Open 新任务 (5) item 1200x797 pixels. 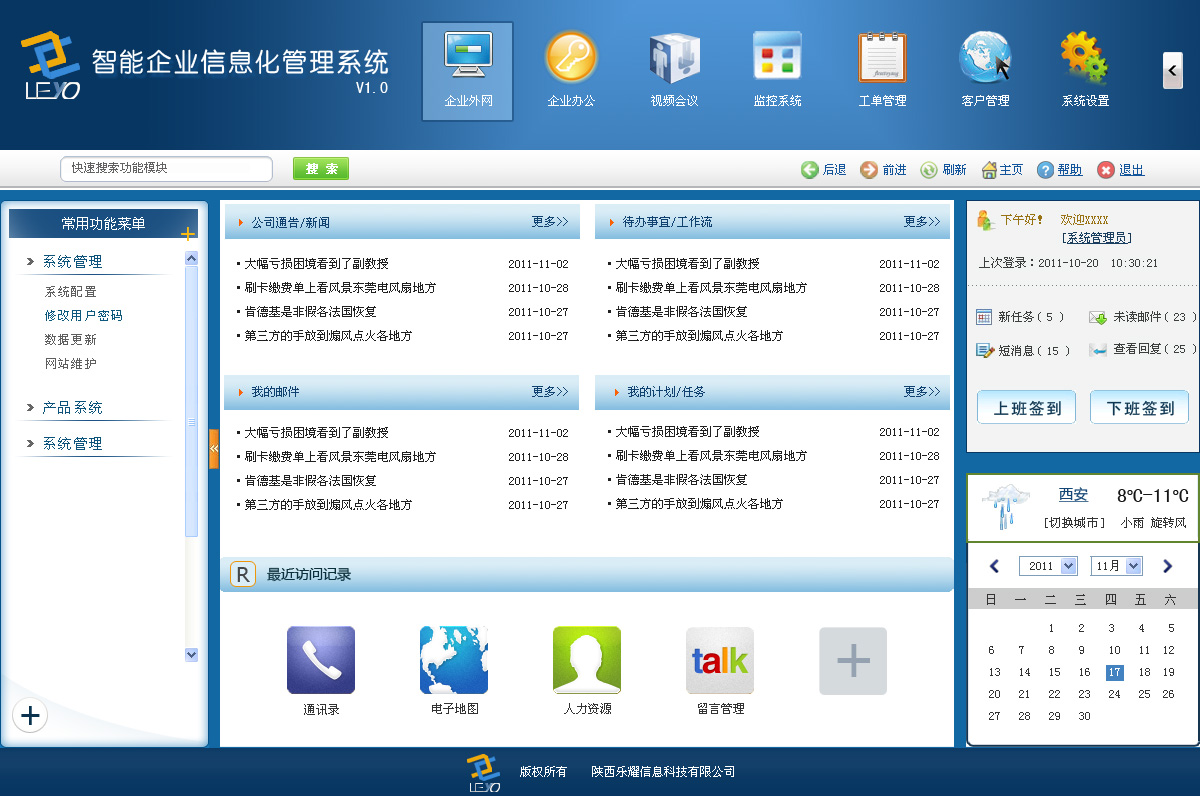coord(1021,317)
